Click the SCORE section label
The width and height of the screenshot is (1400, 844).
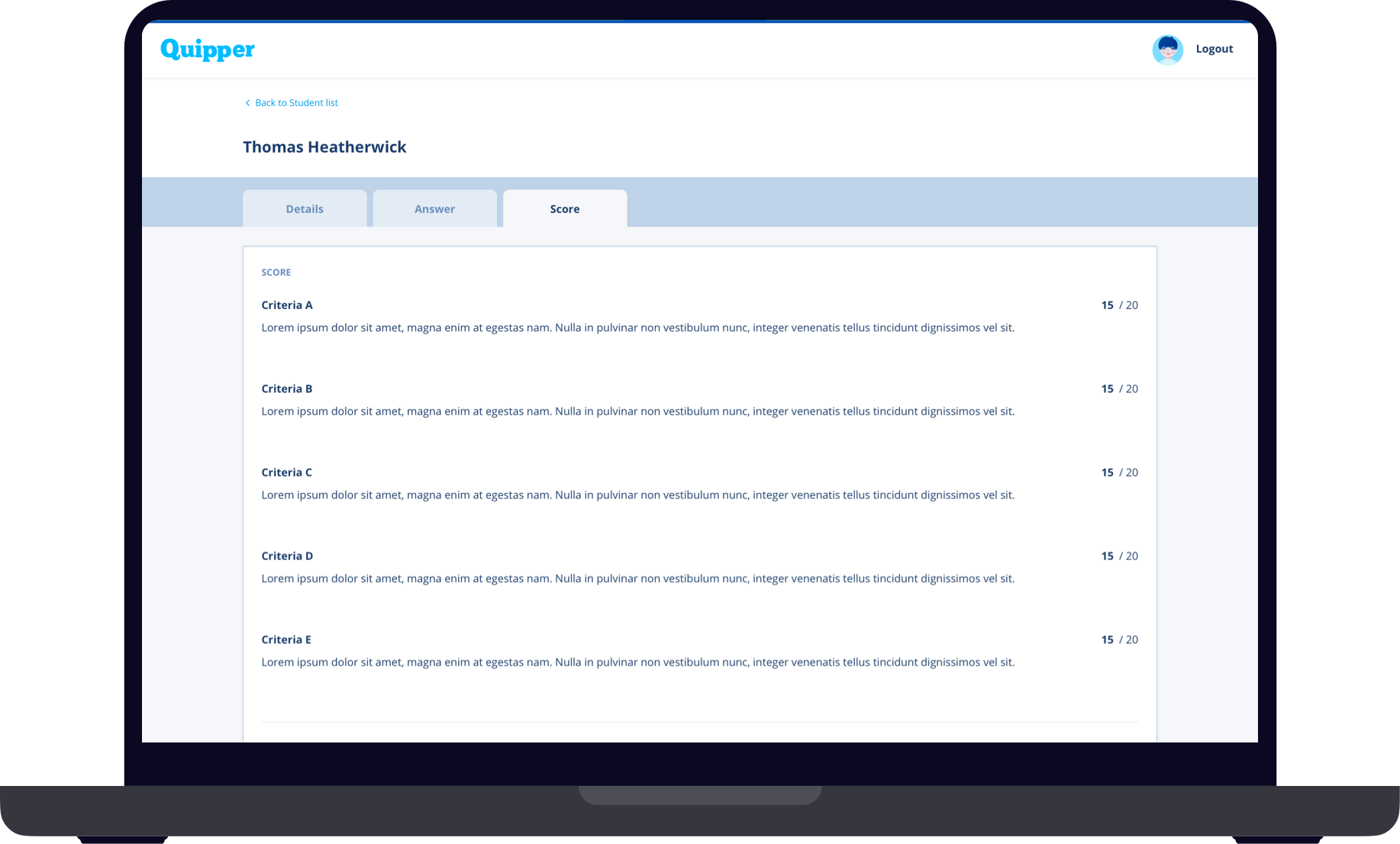(276, 272)
